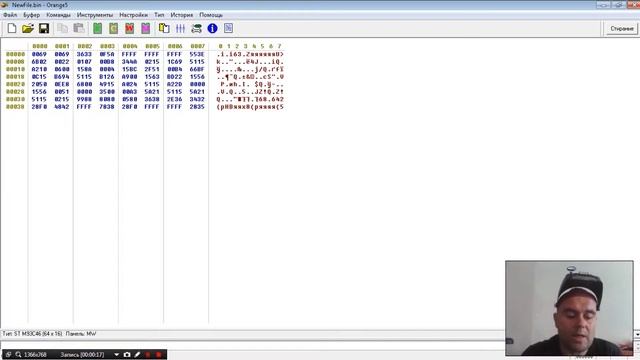Select hex cell 2835 in row 00038
Viewport: 640px width, 360px height.
coord(197,107)
